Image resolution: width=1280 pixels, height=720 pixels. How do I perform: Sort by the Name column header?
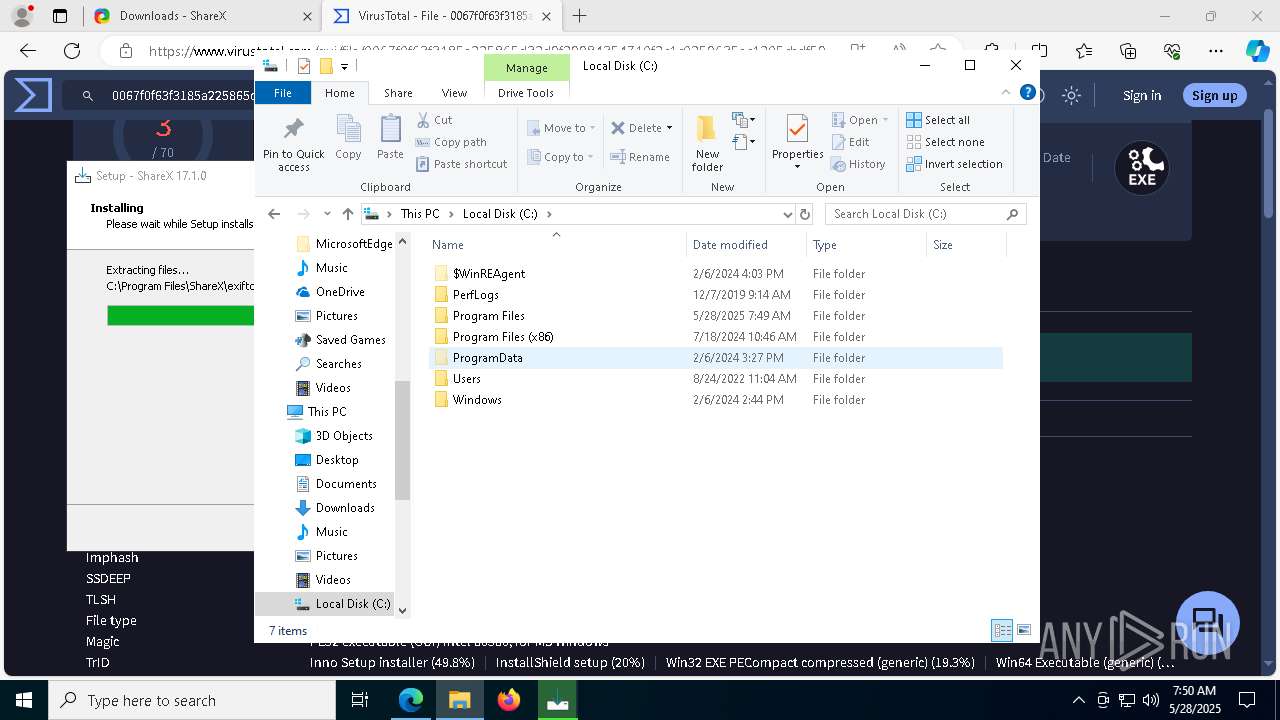(x=556, y=244)
